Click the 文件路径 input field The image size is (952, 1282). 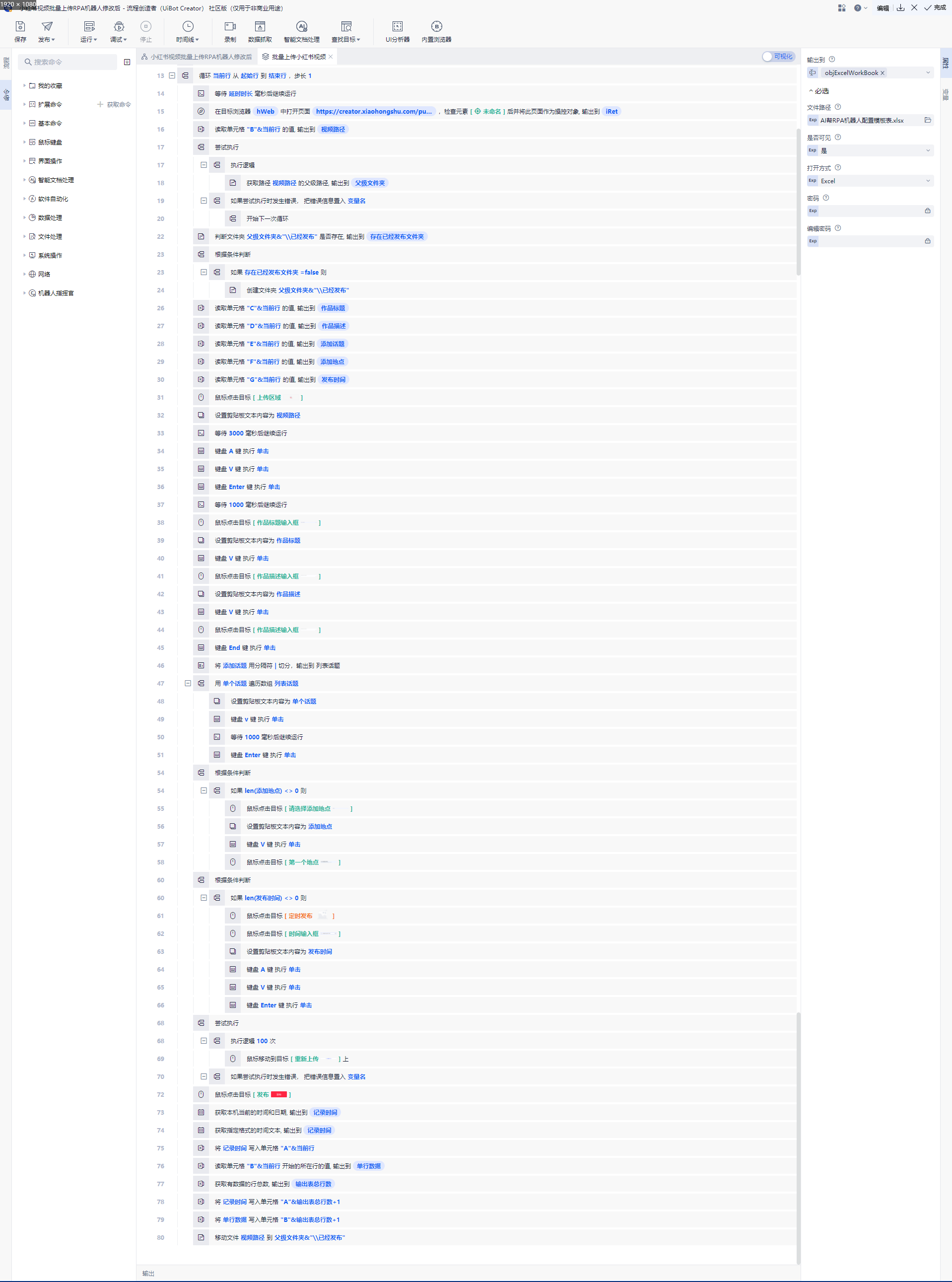(x=870, y=120)
